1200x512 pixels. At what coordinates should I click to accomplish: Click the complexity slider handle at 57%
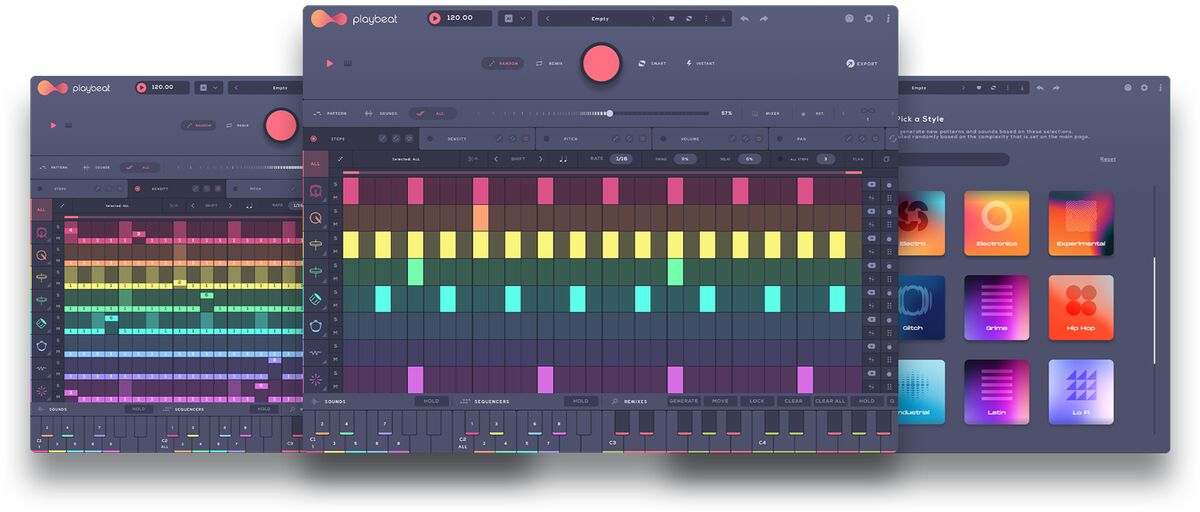coord(610,113)
